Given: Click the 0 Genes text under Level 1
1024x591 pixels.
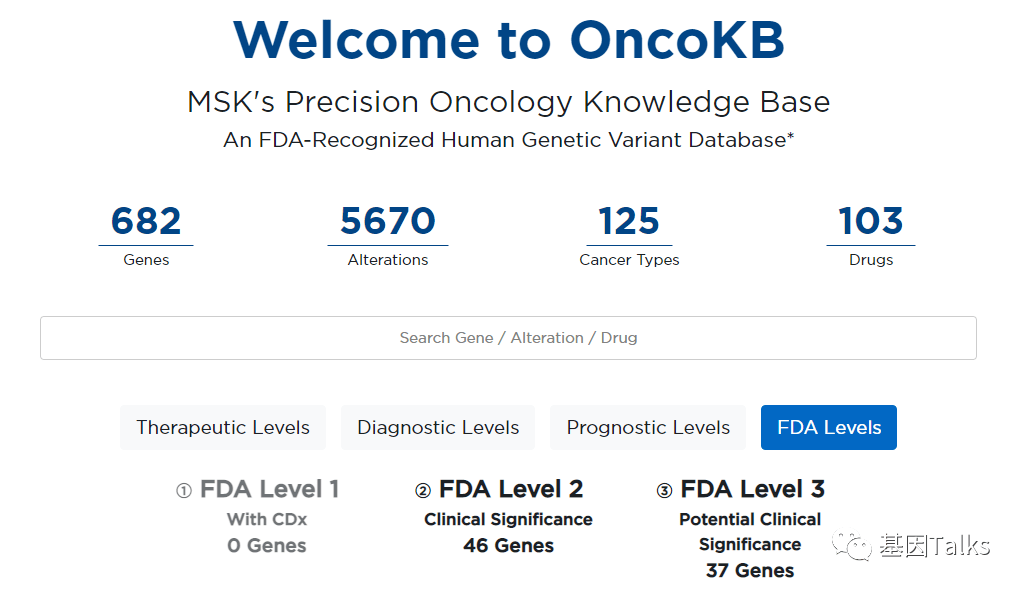Looking at the screenshot, I should (x=266, y=545).
